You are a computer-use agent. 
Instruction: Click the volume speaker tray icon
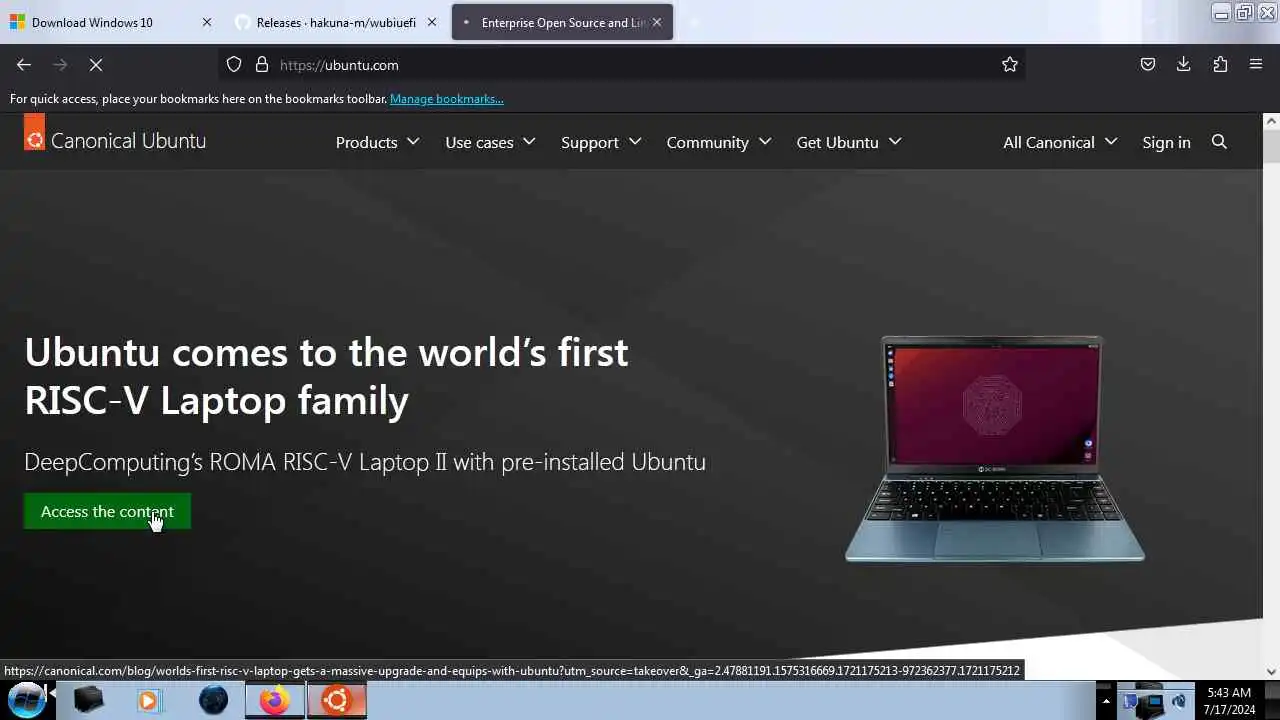pyautogui.click(x=1179, y=701)
